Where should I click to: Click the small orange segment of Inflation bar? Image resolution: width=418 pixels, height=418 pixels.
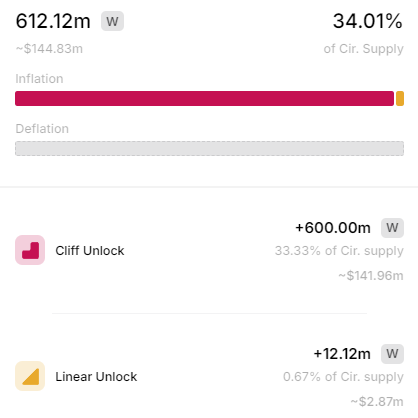(x=400, y=99)
